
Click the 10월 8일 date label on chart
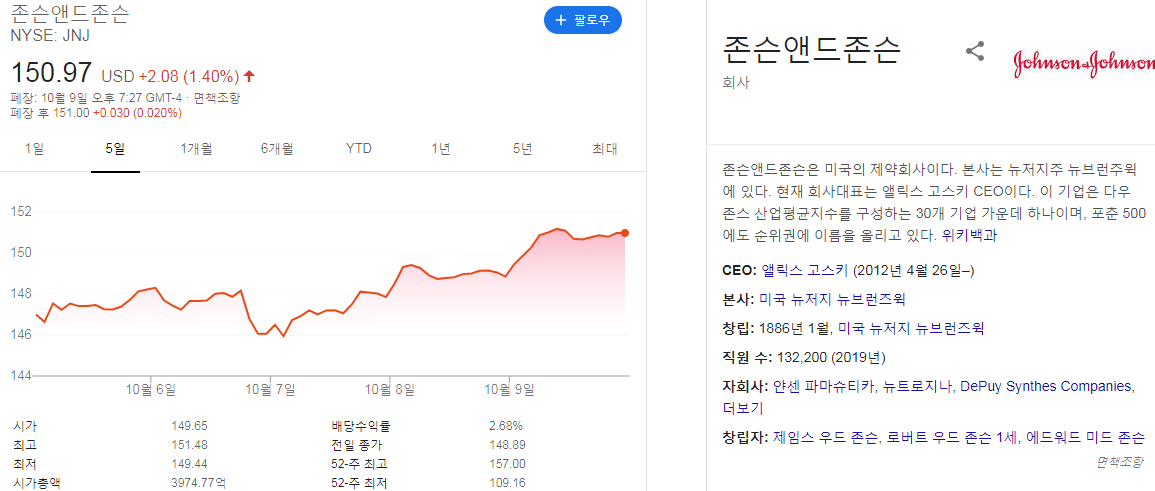[391, 389]
